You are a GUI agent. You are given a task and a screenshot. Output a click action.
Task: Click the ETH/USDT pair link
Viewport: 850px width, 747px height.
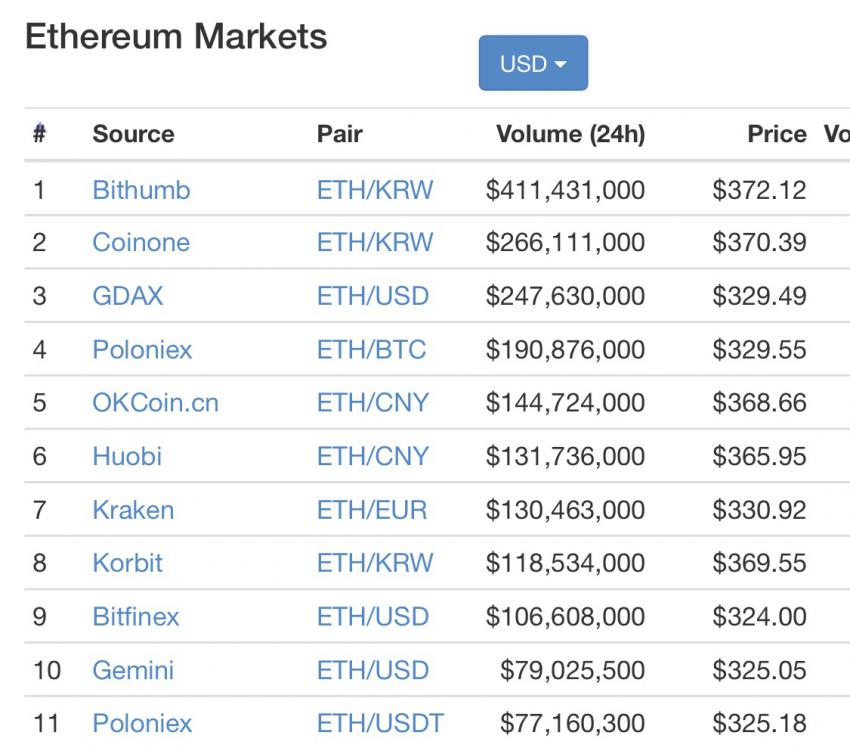(x=380, y=723)
